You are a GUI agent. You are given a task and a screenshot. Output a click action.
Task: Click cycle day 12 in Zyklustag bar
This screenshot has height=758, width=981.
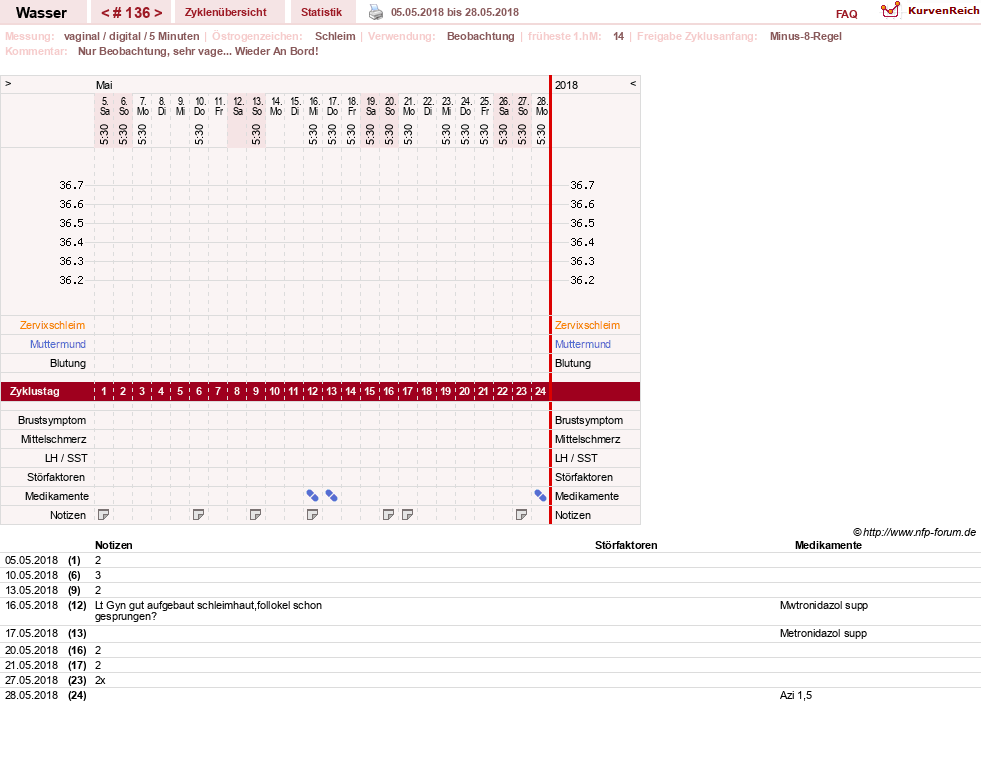coord(312,392)
